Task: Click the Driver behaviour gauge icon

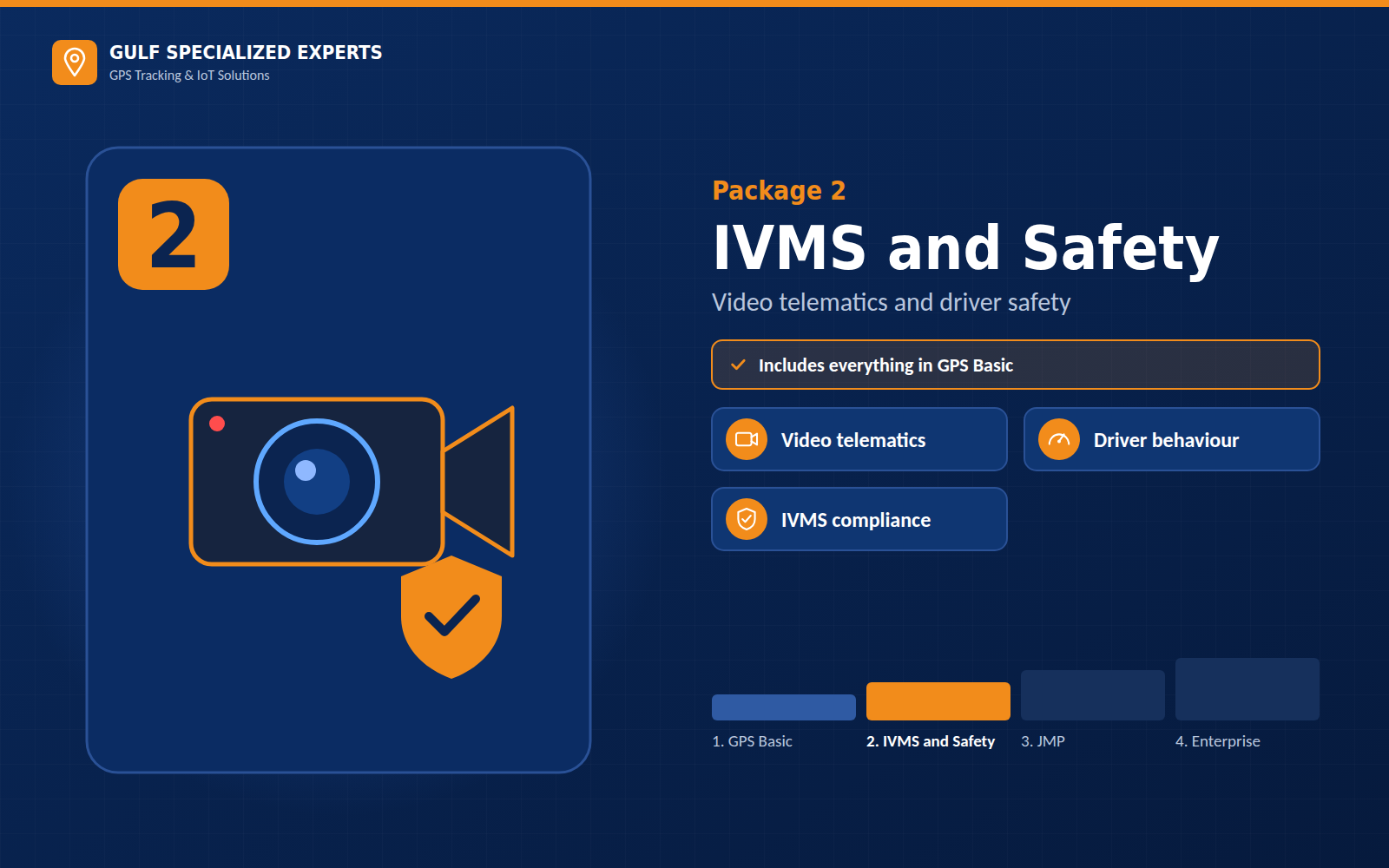Action: tap(1059, 439)
